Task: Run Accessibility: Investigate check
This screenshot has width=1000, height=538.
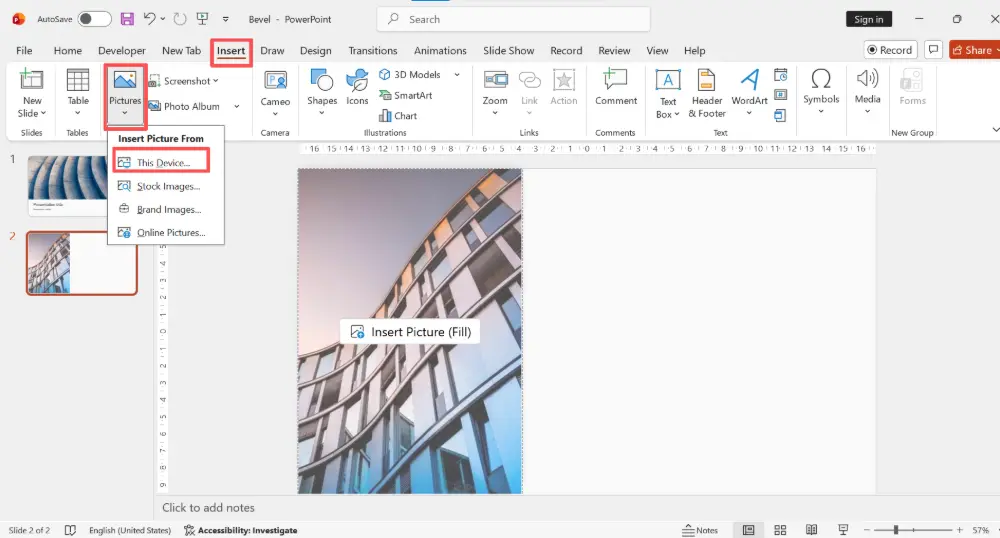Action: coord(240,530)
